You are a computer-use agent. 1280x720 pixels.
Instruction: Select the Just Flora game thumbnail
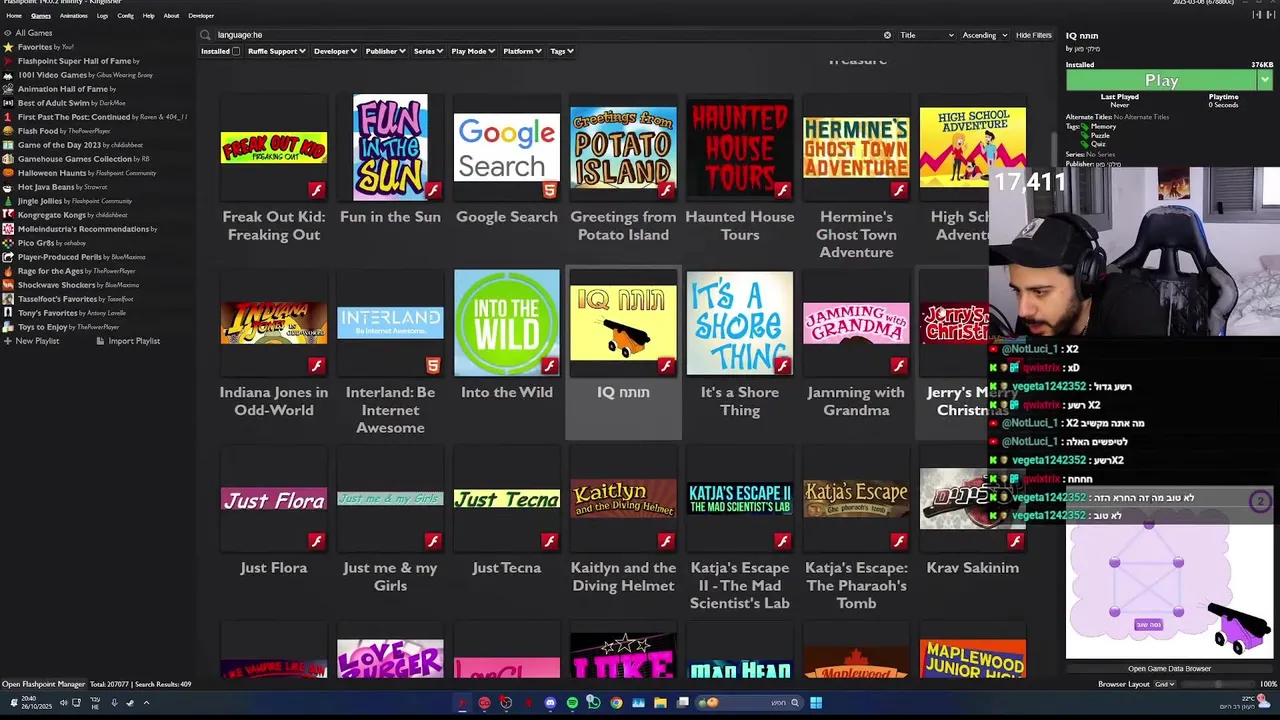click(273, 499)
